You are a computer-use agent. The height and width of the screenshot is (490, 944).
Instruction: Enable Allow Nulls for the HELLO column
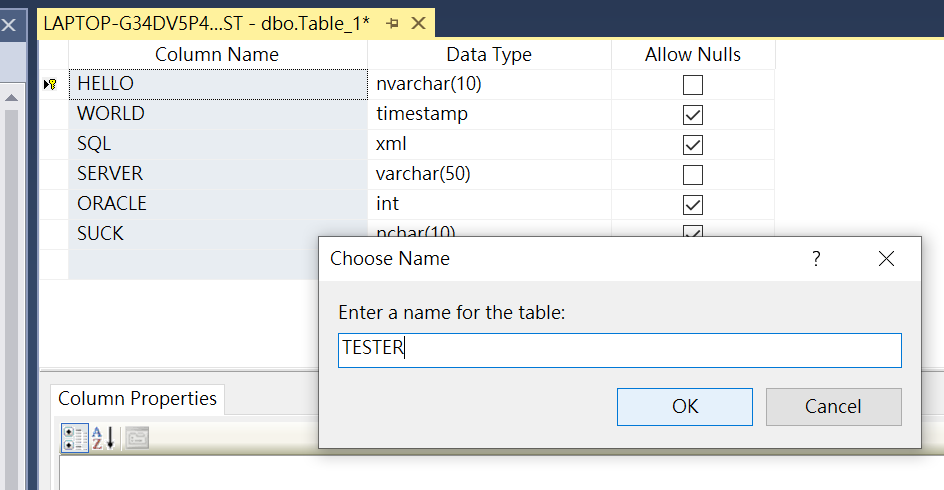[x=693, y=85]
